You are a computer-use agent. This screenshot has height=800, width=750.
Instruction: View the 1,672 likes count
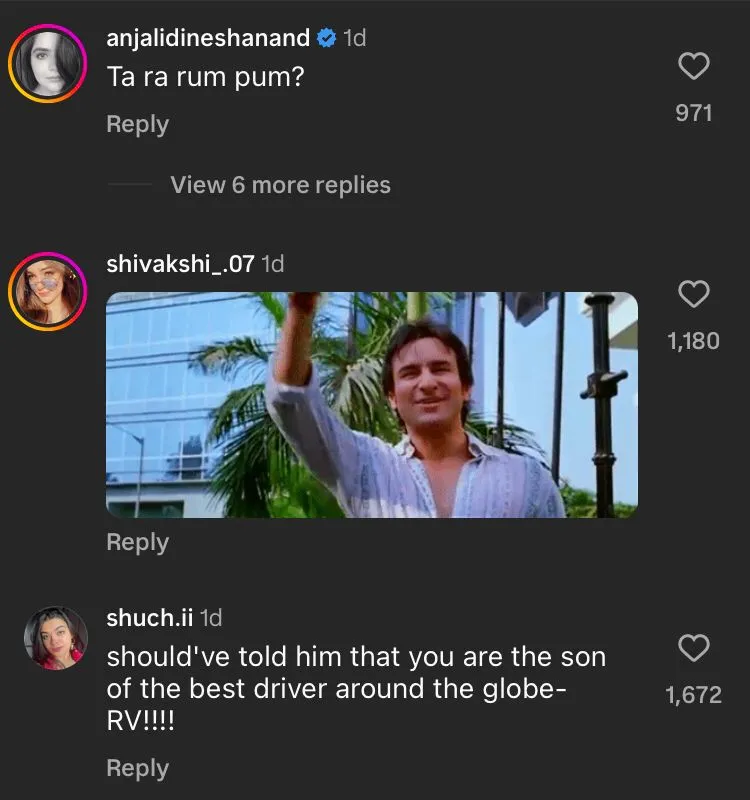click(x=694, y=695)
